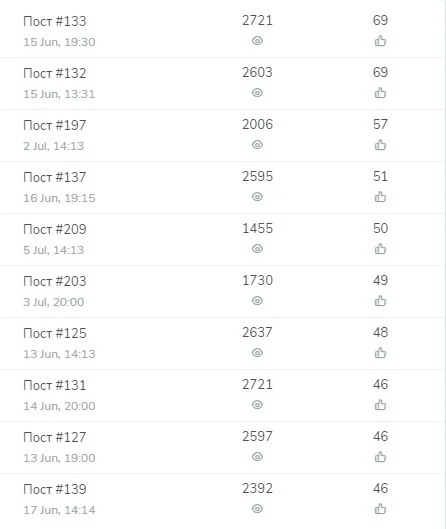This screenshot has width=446, height=529.
Task: Click the thumbs-up icon for Пост #131
Action: (380, 405)
